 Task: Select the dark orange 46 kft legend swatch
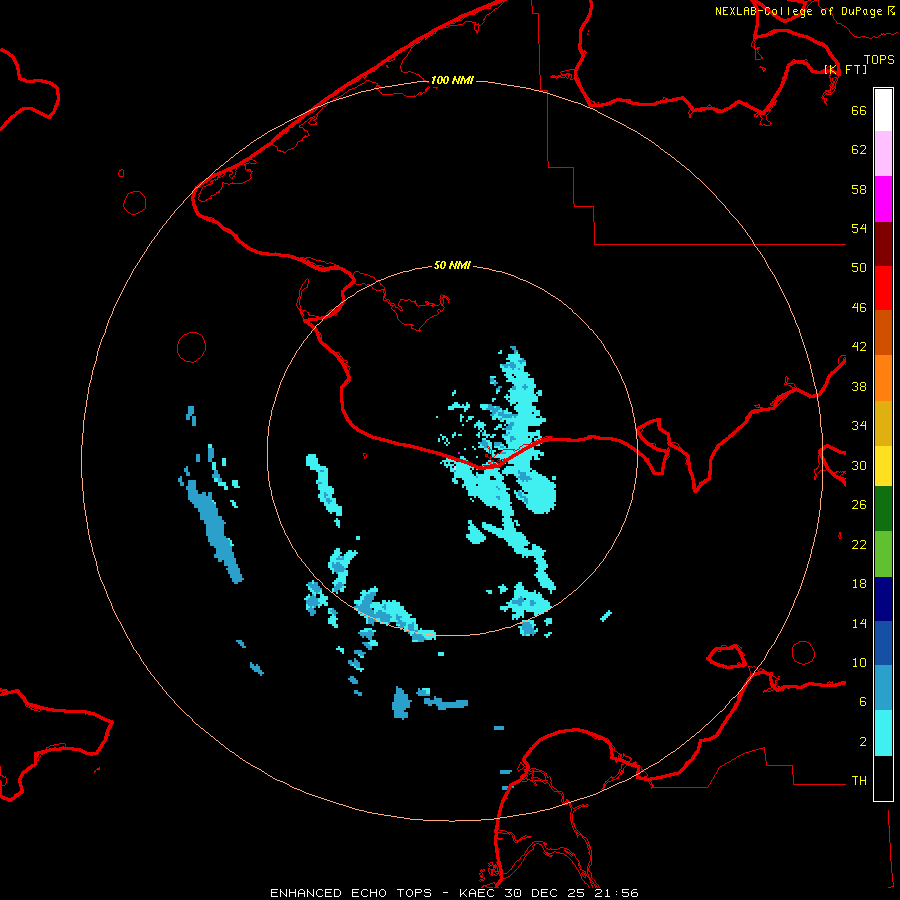click(x=883, y=332)
